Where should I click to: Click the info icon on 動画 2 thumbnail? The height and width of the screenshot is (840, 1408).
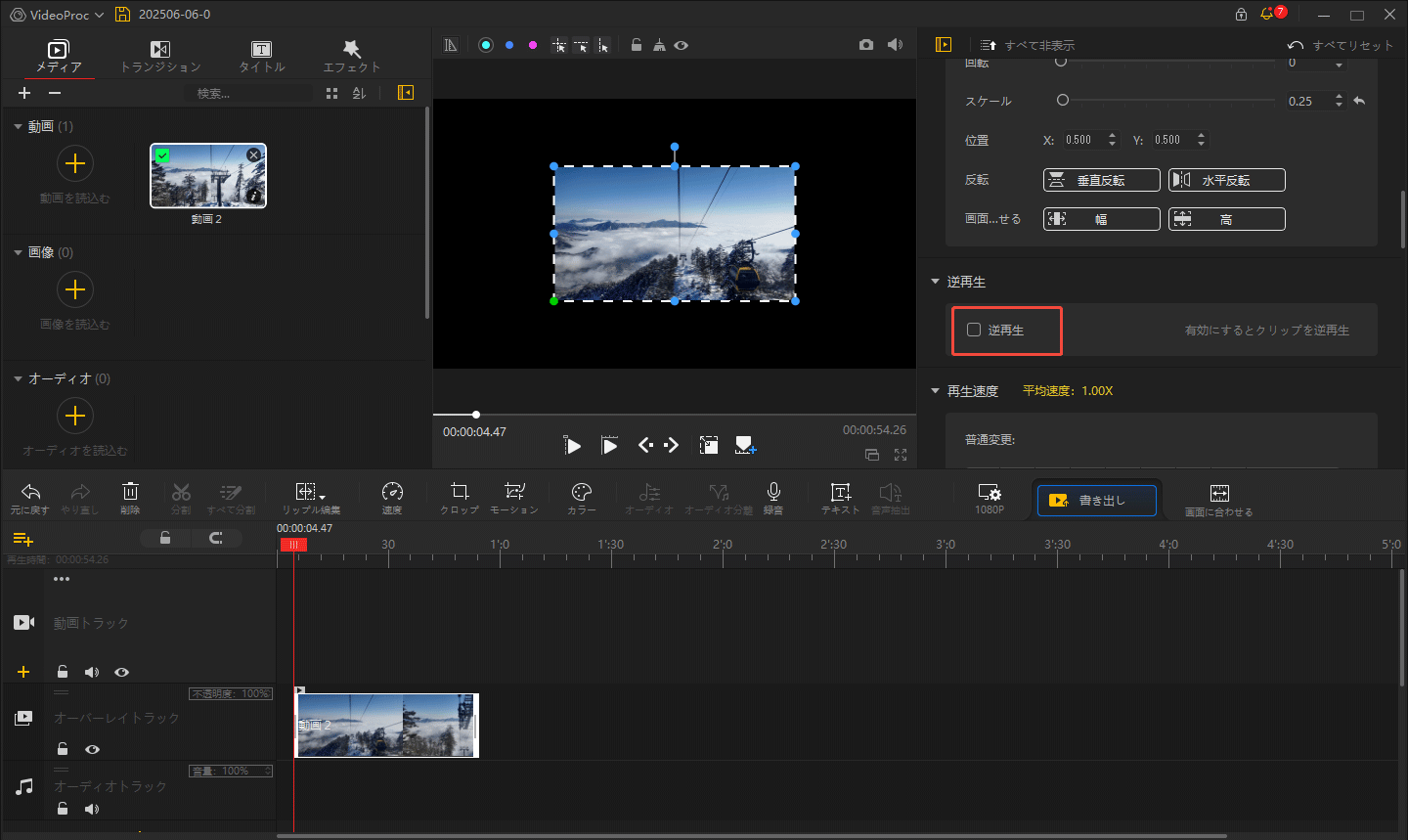pos(254,197)
